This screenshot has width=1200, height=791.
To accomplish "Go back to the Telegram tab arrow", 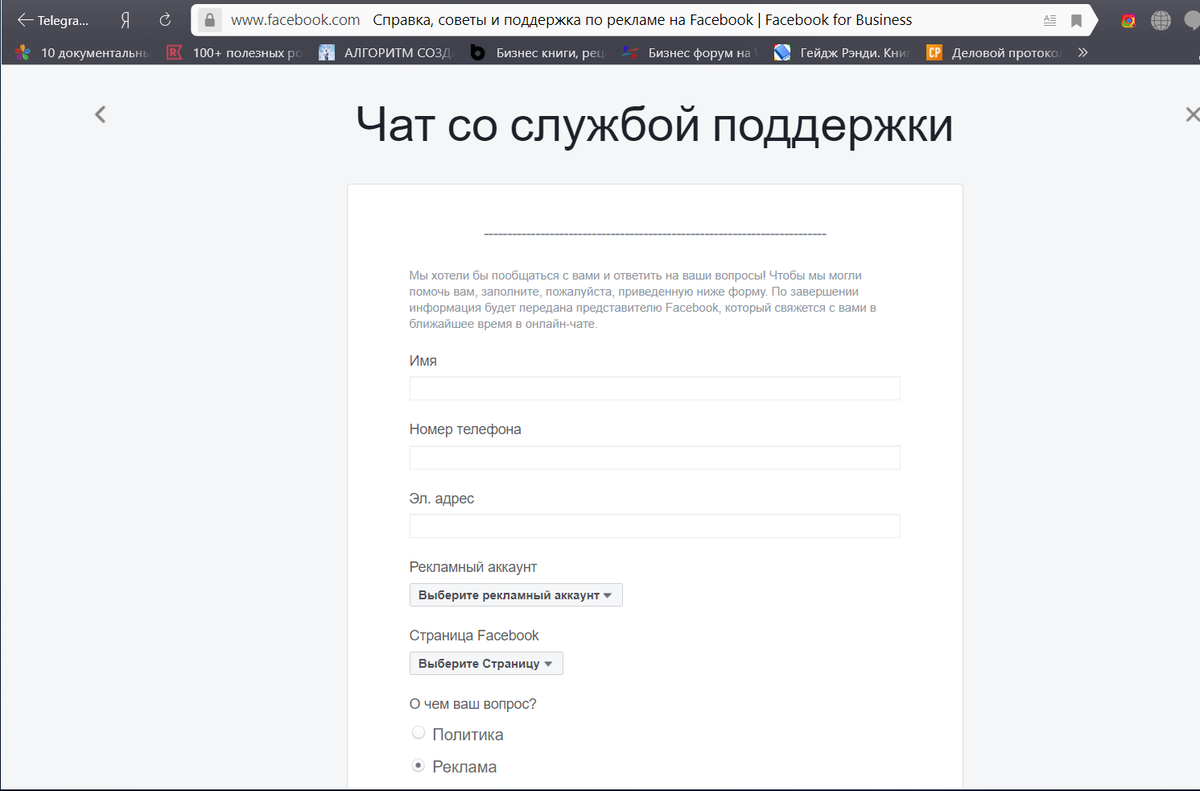I will click(x=25, y=20).
